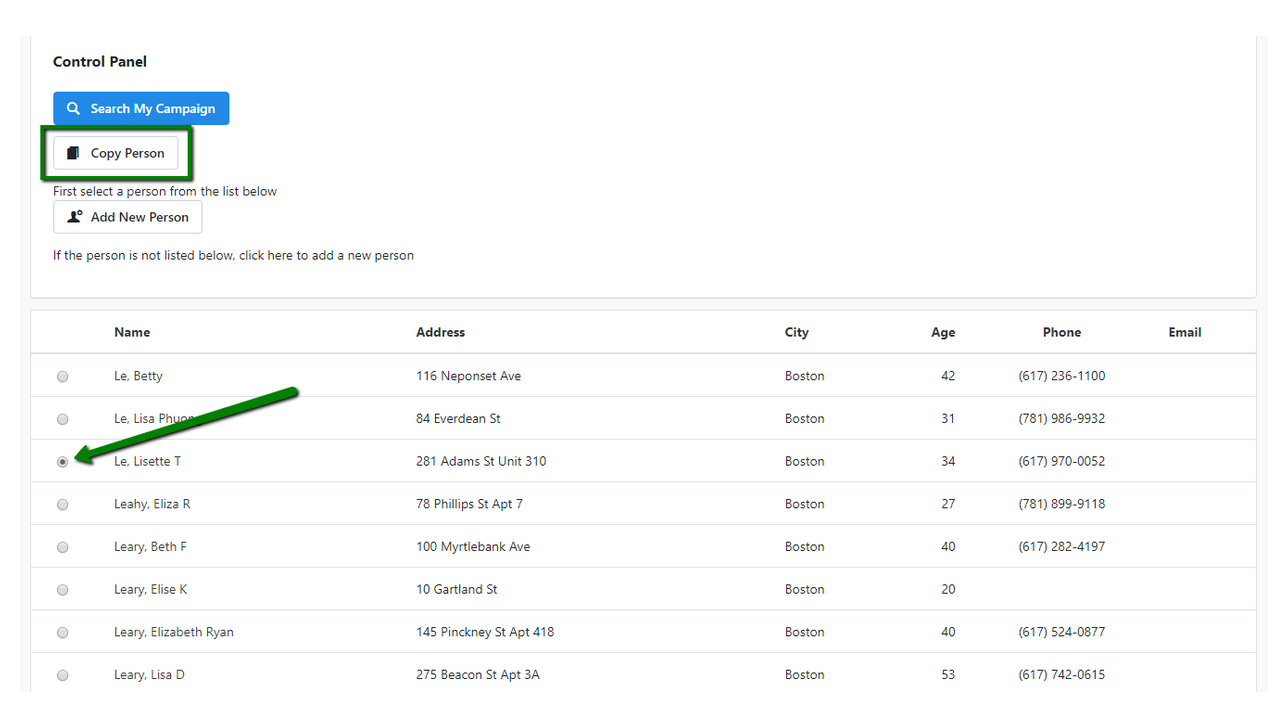Image resolution: width=1284 pixels, height=718 pixels.
Task: Click the copy icon on Copy Person
Action: coord(73,154)
